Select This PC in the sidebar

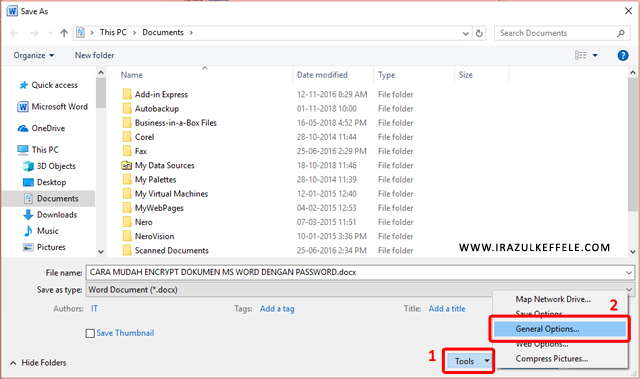[x=38, y=150]
